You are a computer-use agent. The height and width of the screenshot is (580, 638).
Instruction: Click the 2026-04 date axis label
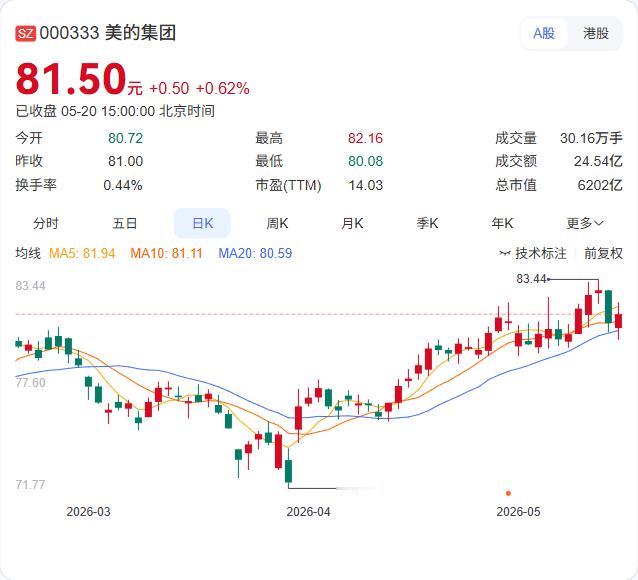(x=308, y=512)
